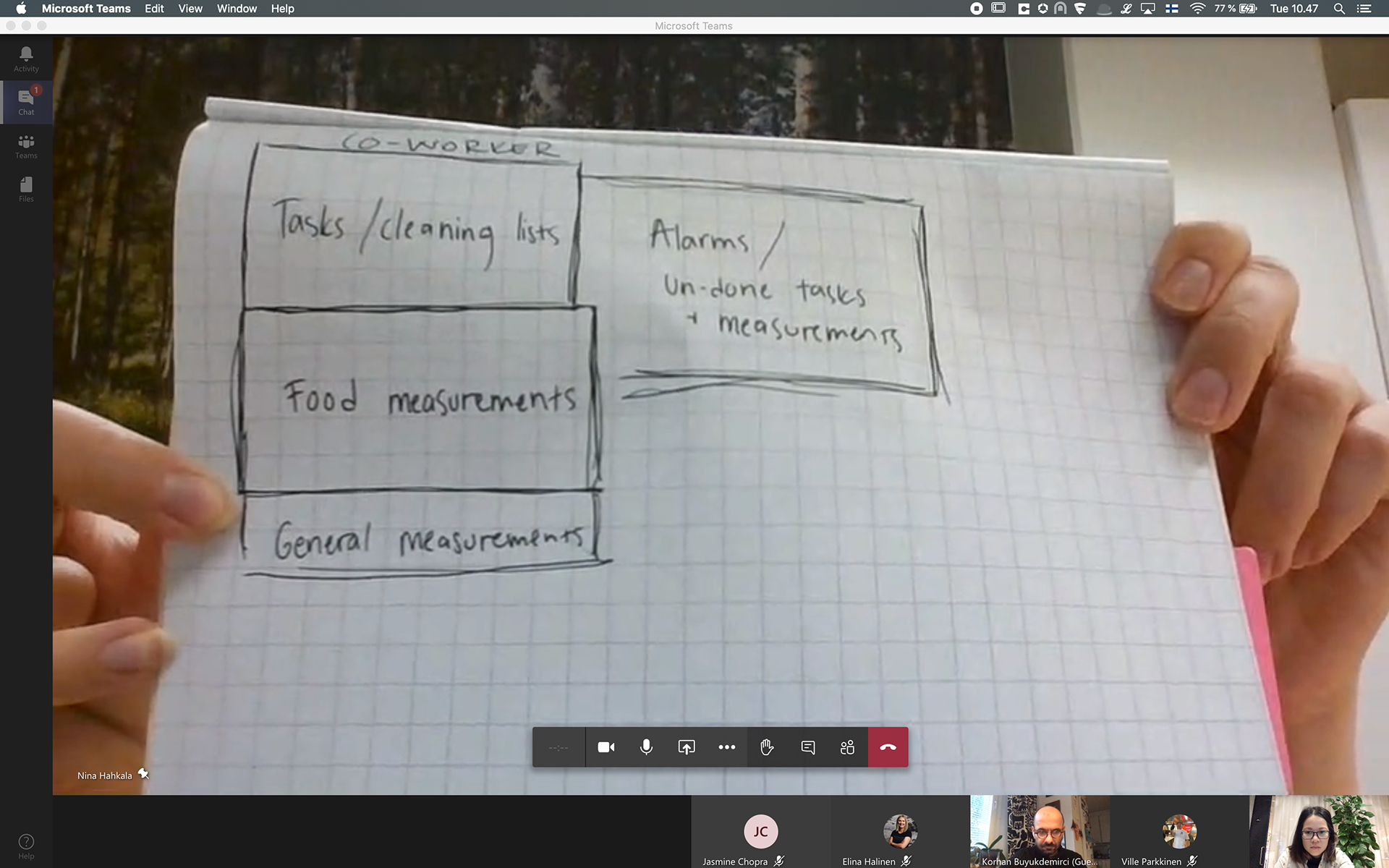
Task: Select Jasmine Chopra participant tile
Action: click(x=760, y=832)
